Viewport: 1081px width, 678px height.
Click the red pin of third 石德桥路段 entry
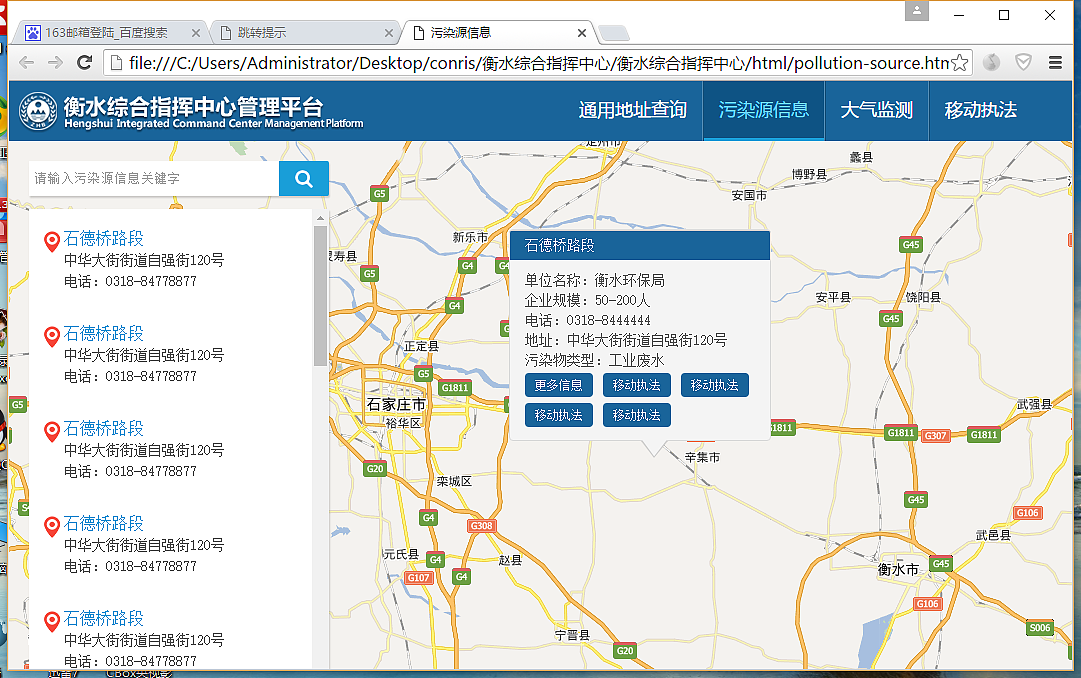pos(52,432)
